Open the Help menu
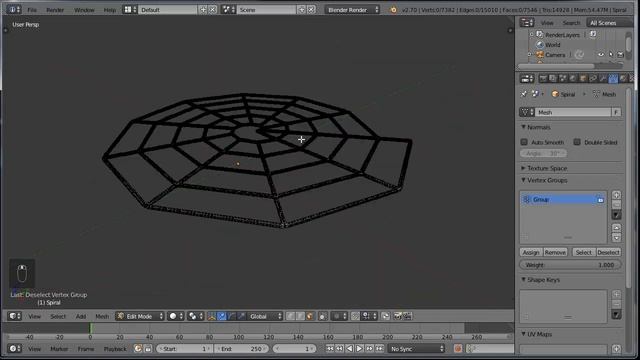 (109, 10)
